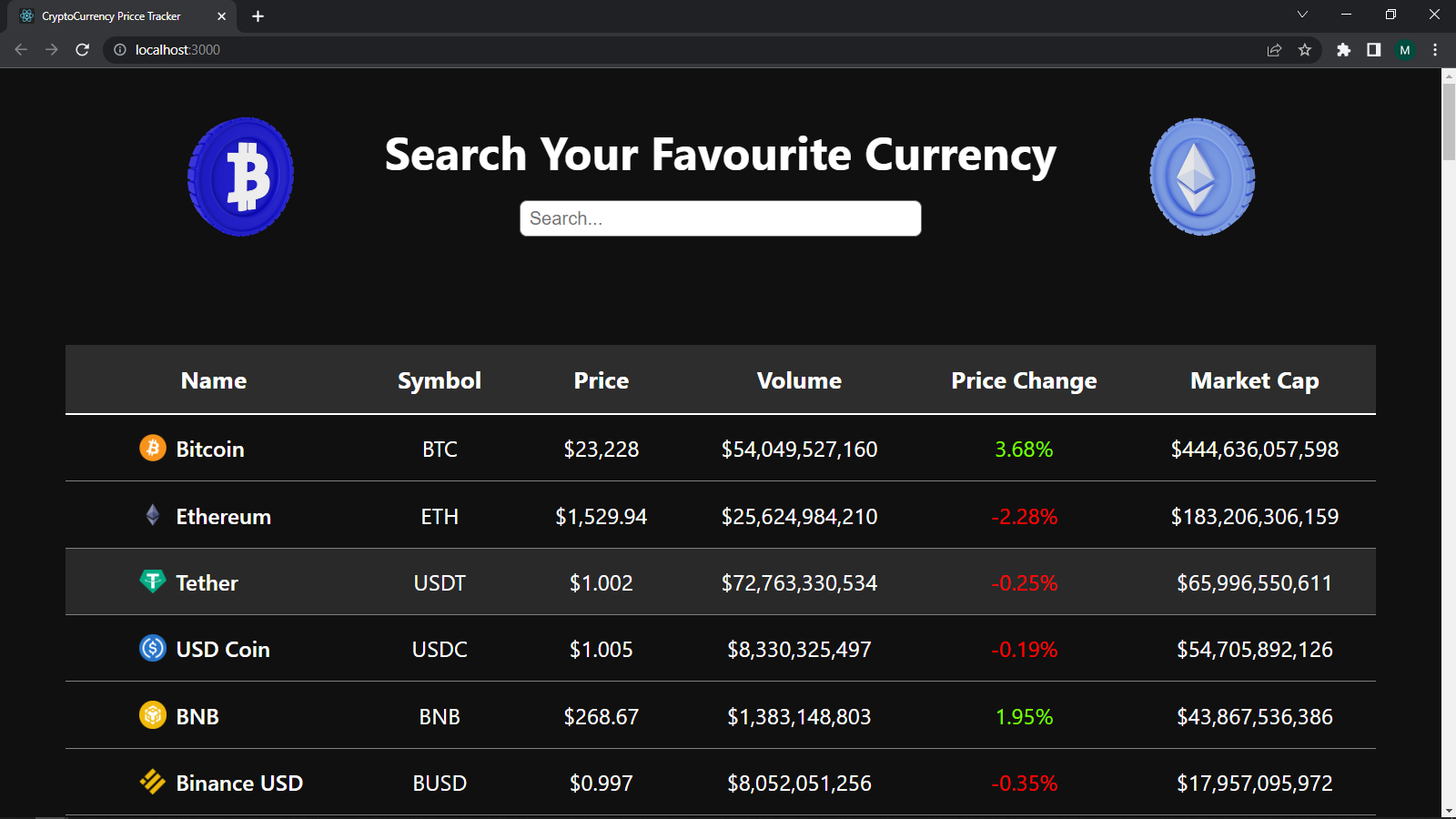Click the Bitcoin coin logo in header
The height and width of the screenshot is (819, 1456).
pos(240,177)
